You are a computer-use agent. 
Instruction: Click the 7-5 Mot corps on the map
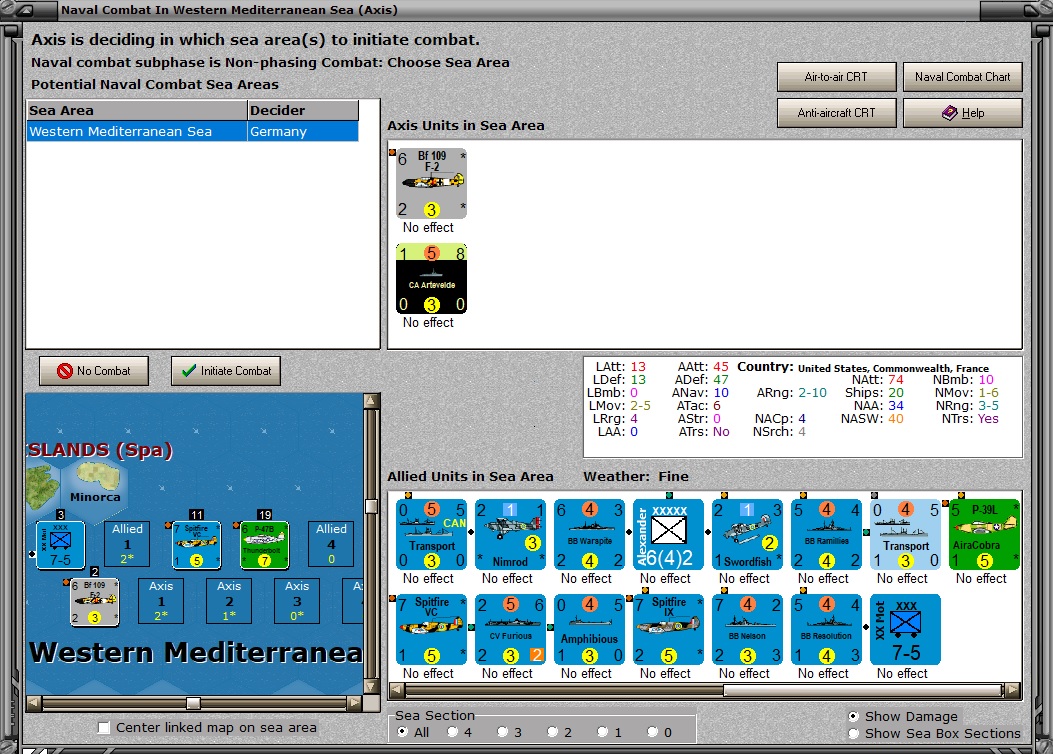(60, 545)
